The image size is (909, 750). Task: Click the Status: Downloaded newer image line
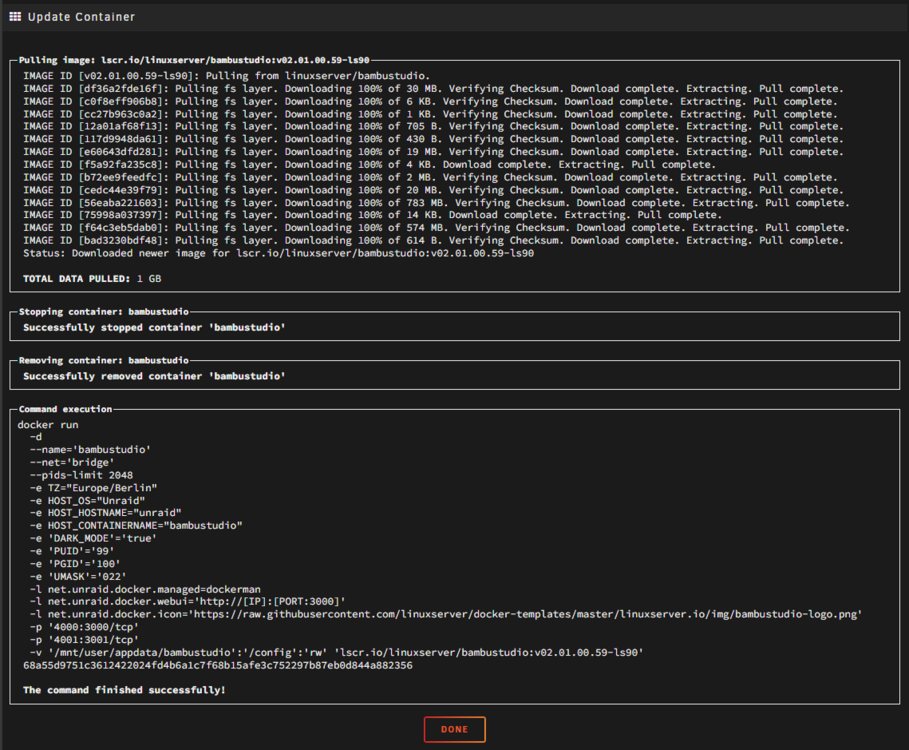pos(278,253)
